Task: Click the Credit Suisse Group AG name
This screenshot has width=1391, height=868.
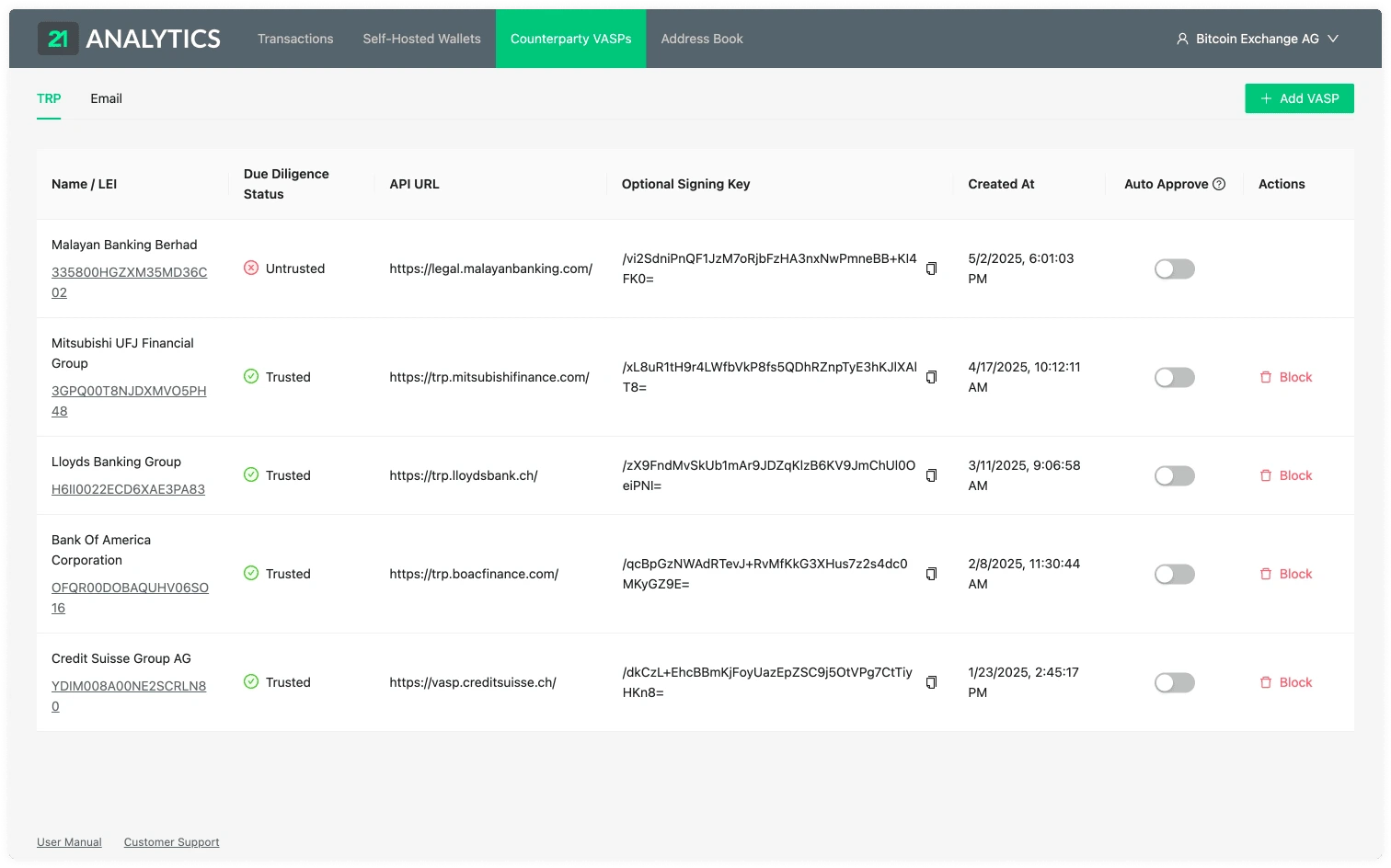Action: [121, 658]
